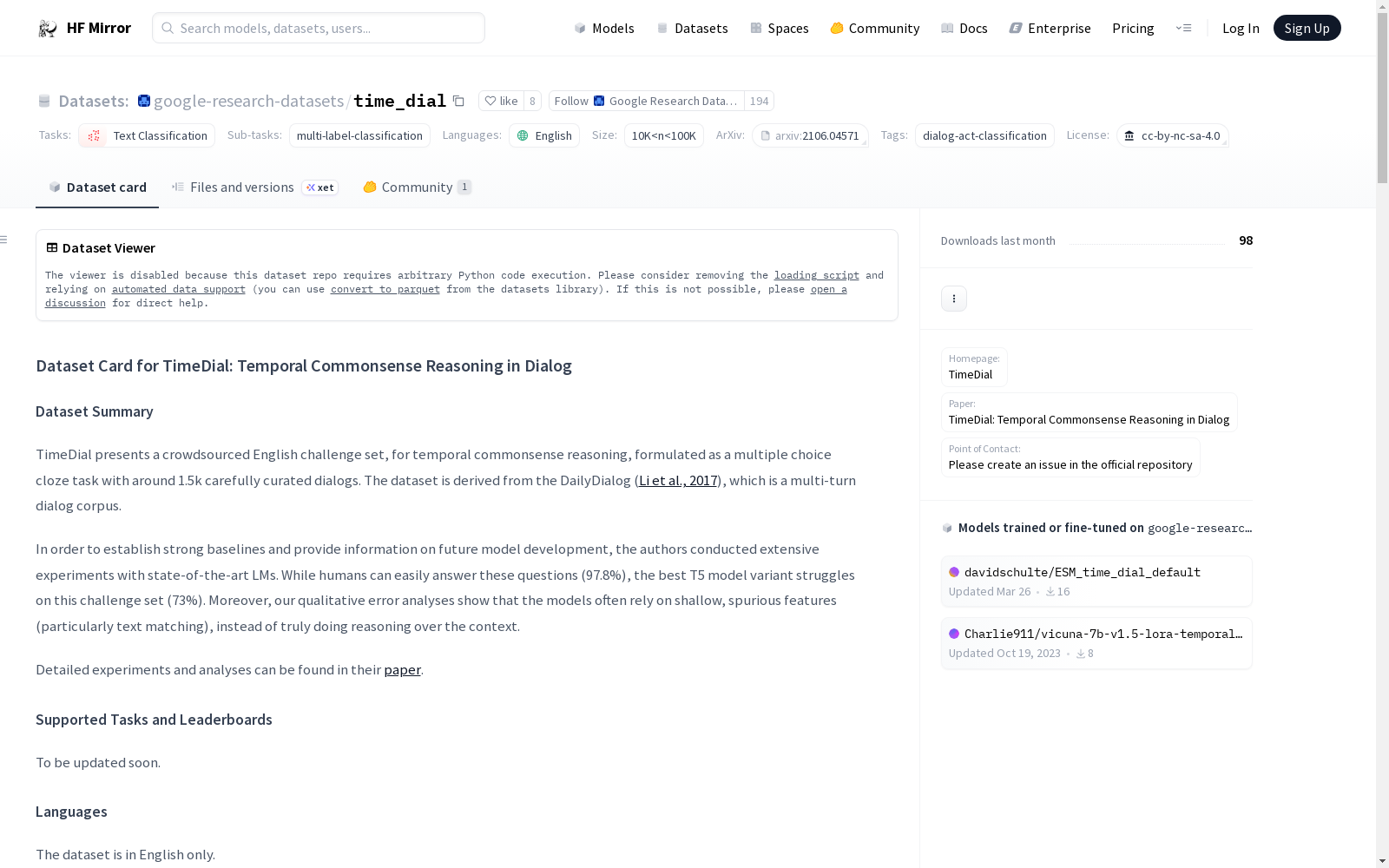Open the paper link in dataset summary
Screen dimensions: 1389x868
coord(402,669)
